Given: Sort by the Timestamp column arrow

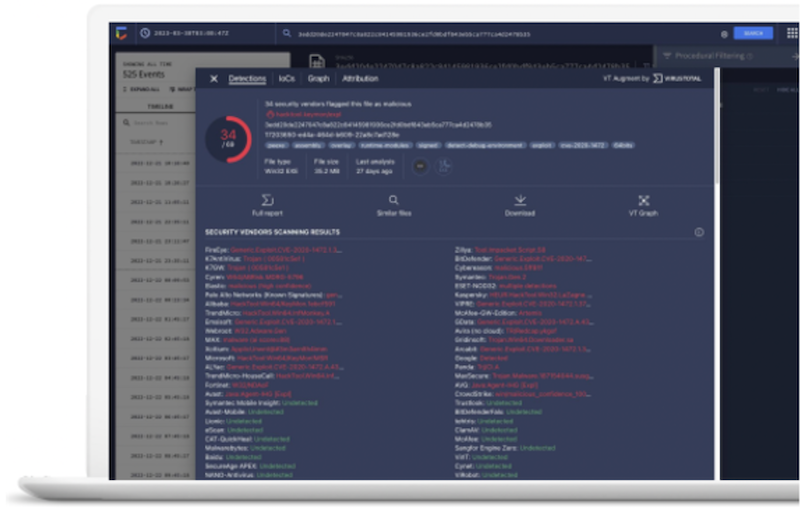Looking at the screenshot, I should click(x=161, y=142).
